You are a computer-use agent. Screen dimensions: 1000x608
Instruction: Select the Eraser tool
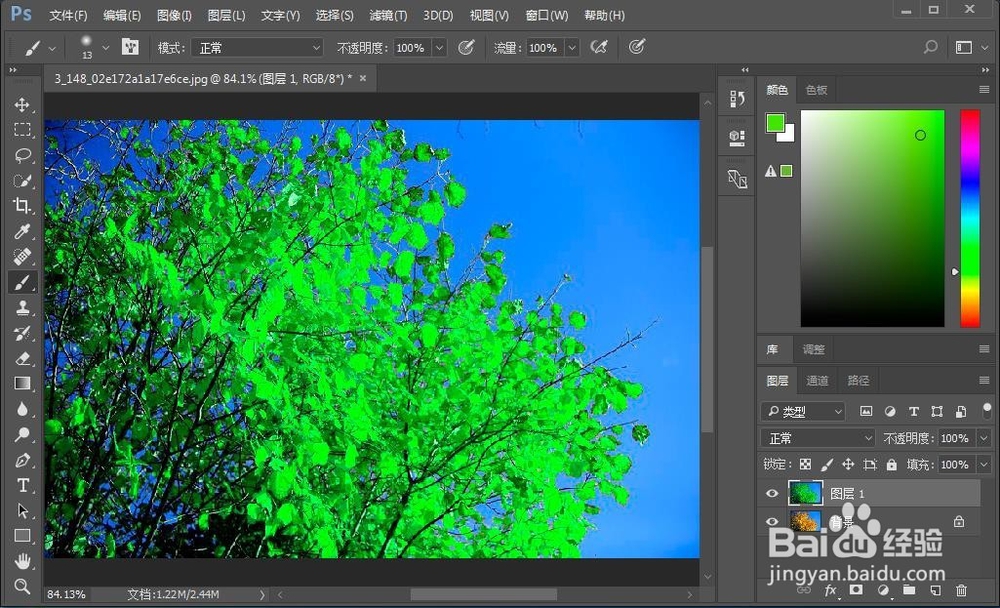[x=22, y=359]
